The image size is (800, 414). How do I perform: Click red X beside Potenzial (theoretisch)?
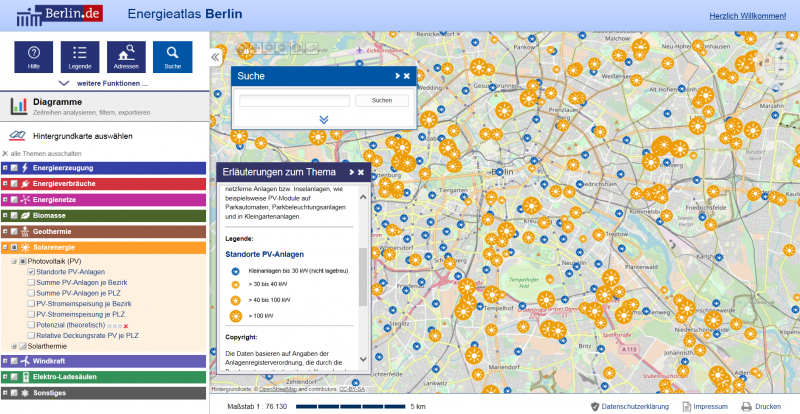point(126,326)
